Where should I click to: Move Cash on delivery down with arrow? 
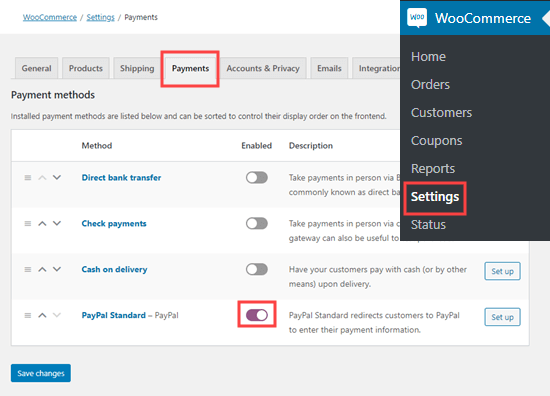pyautogui.click(x=57, y=269)
